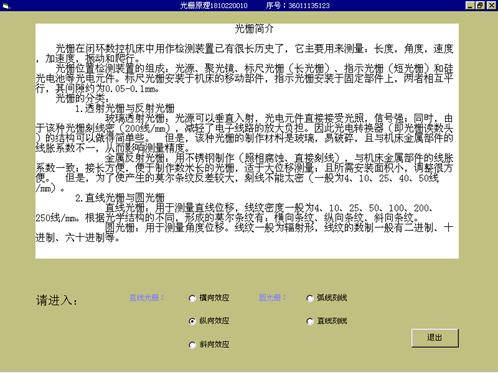
Task: Click the 退出 exit button
Action: pyautogui.click(x=435, y=338)
